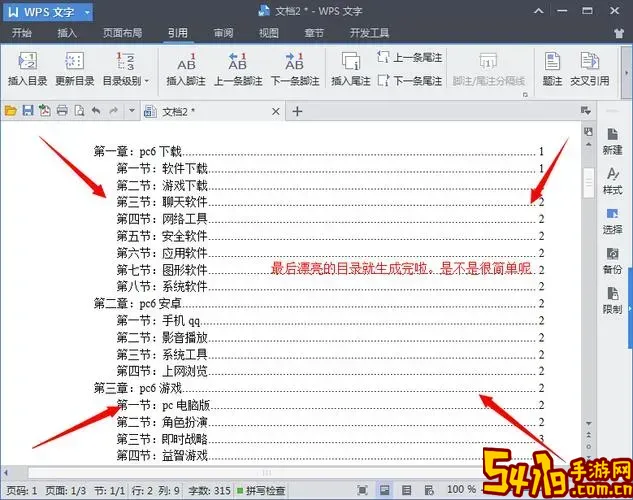633x500 pixels.
Task: Switch to the 视图 tab
Action: 268,33
